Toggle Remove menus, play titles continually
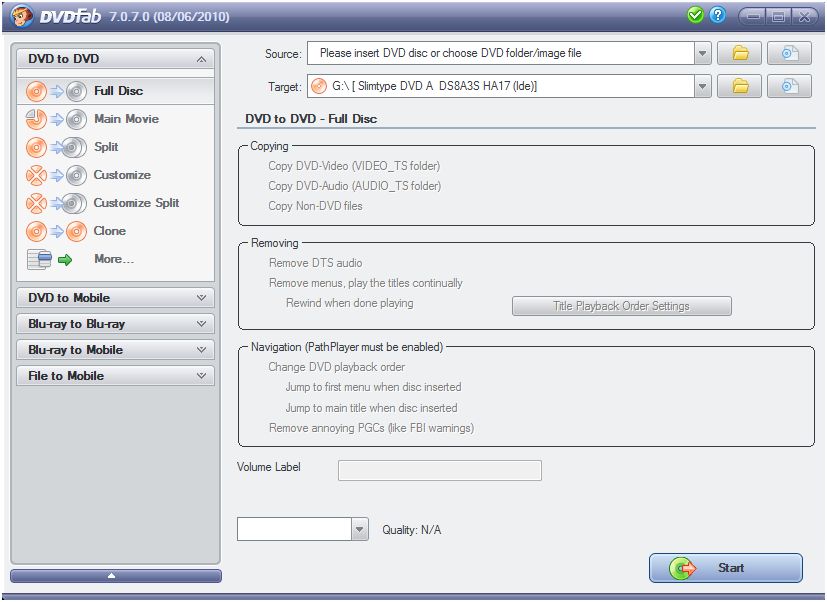The image size is (827, 602). (366, 283)
